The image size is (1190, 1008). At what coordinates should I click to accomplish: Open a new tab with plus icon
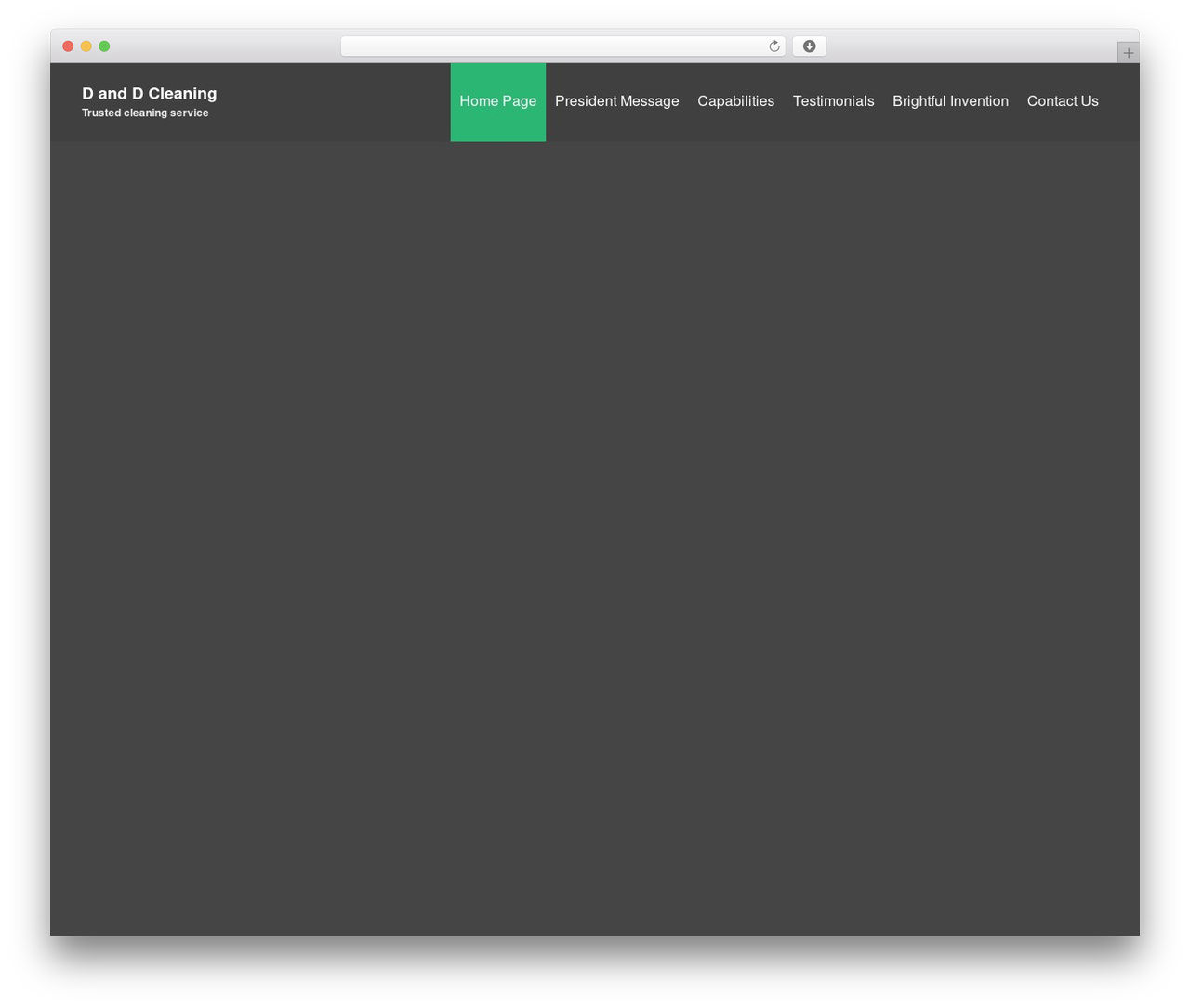point(1128,53)
